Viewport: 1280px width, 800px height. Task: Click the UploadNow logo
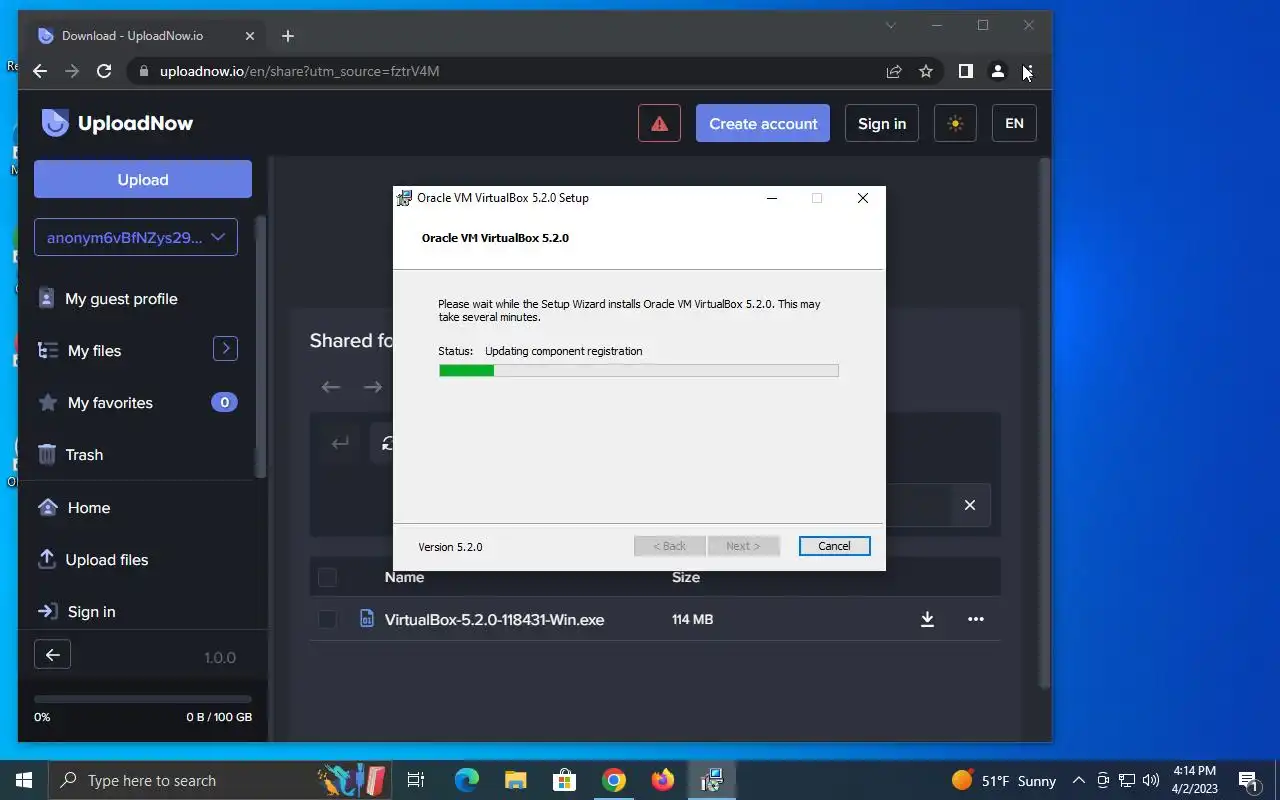(117, 123)
